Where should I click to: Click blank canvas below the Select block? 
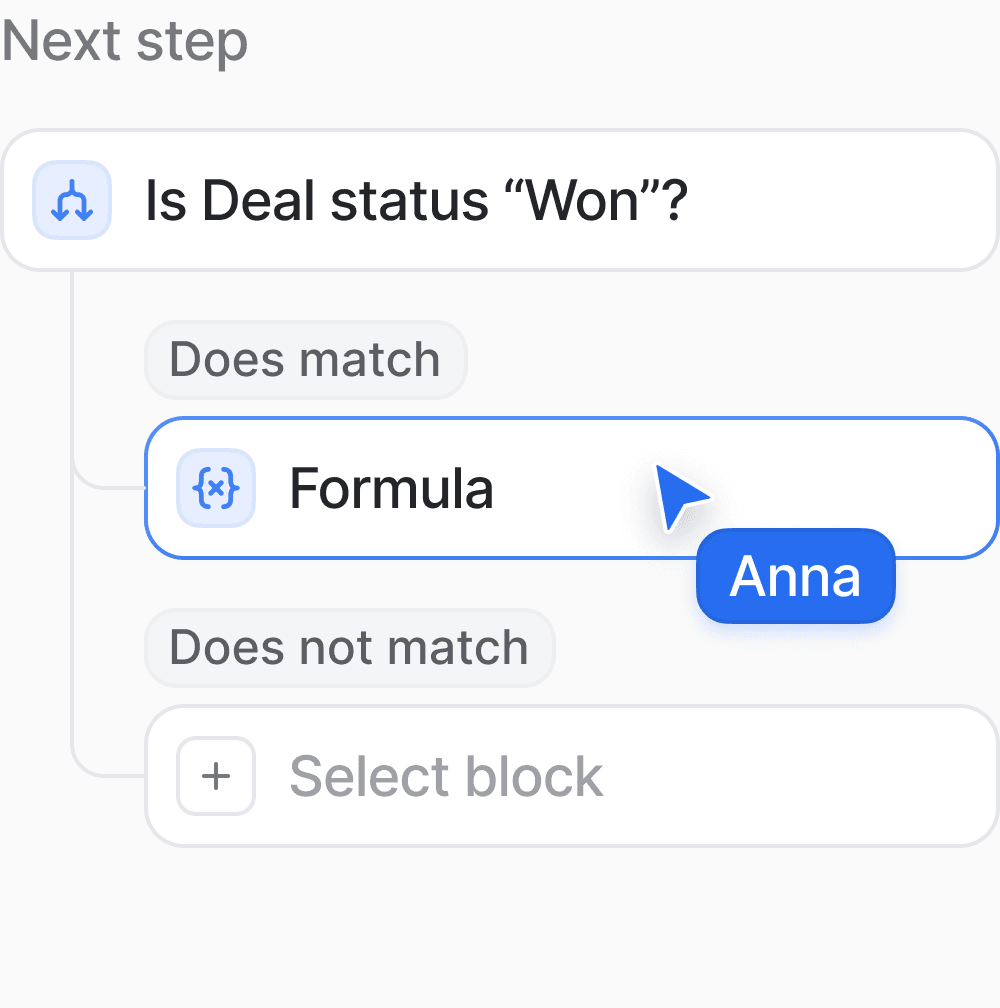pyautogui.click(x=500, y=926)
